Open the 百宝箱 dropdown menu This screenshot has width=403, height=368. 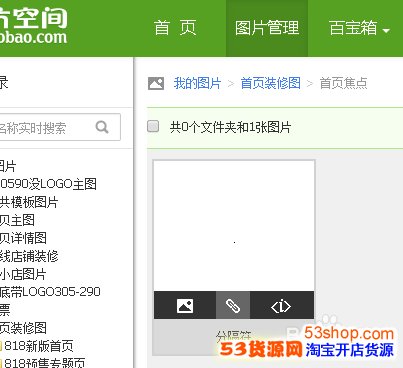[359, 28]
